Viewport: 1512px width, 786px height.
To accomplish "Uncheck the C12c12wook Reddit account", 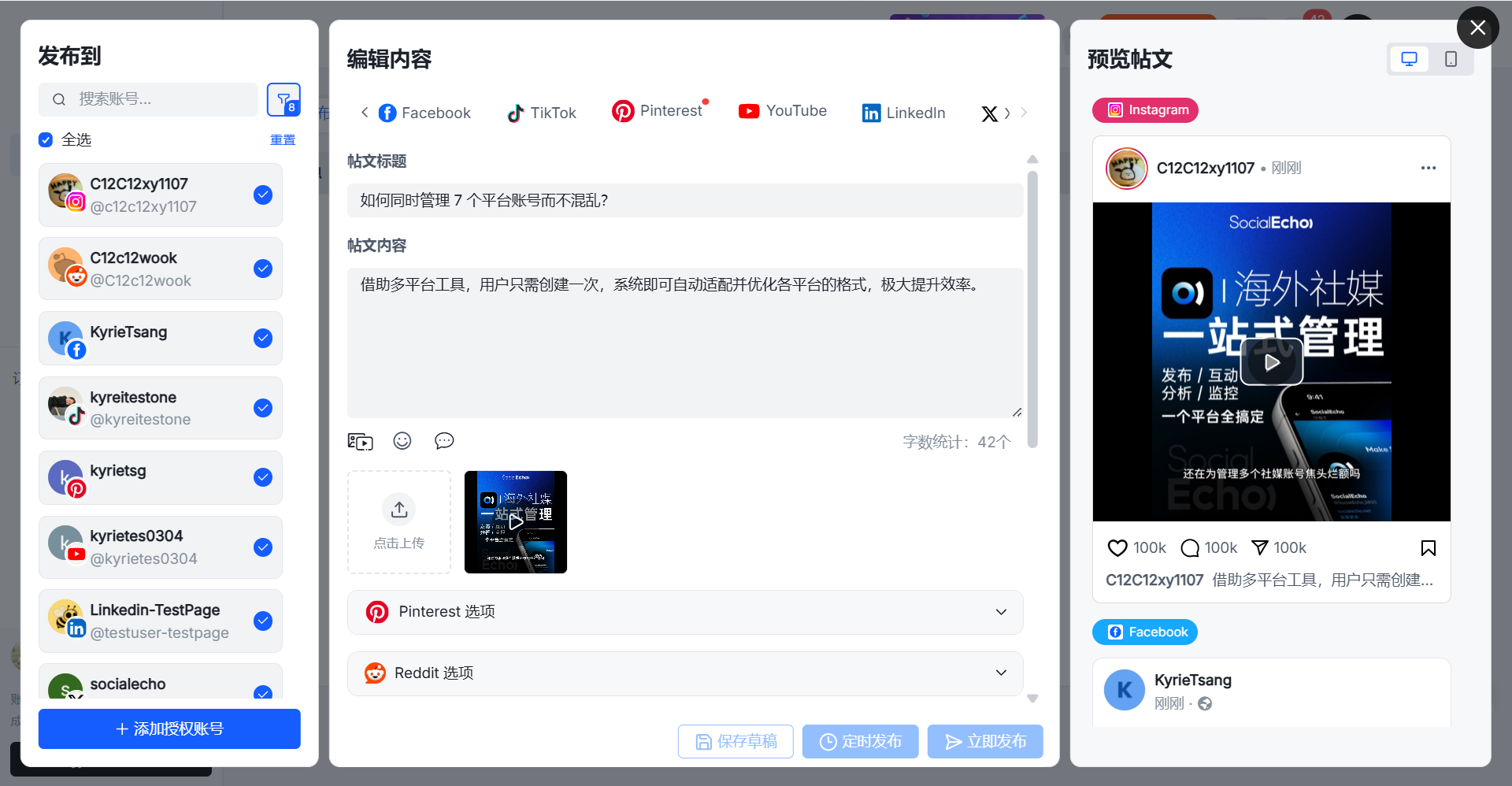I will [263, 269].
